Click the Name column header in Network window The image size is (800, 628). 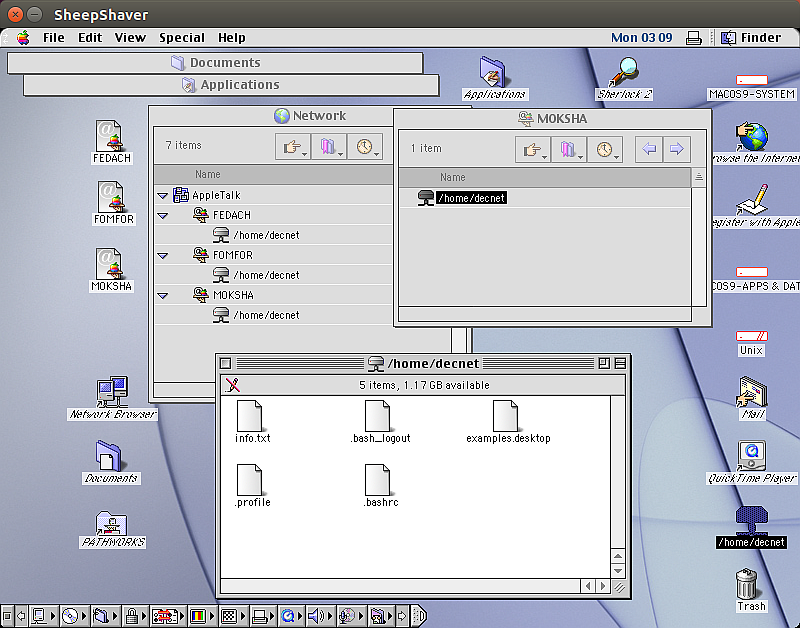pos(273,174)
